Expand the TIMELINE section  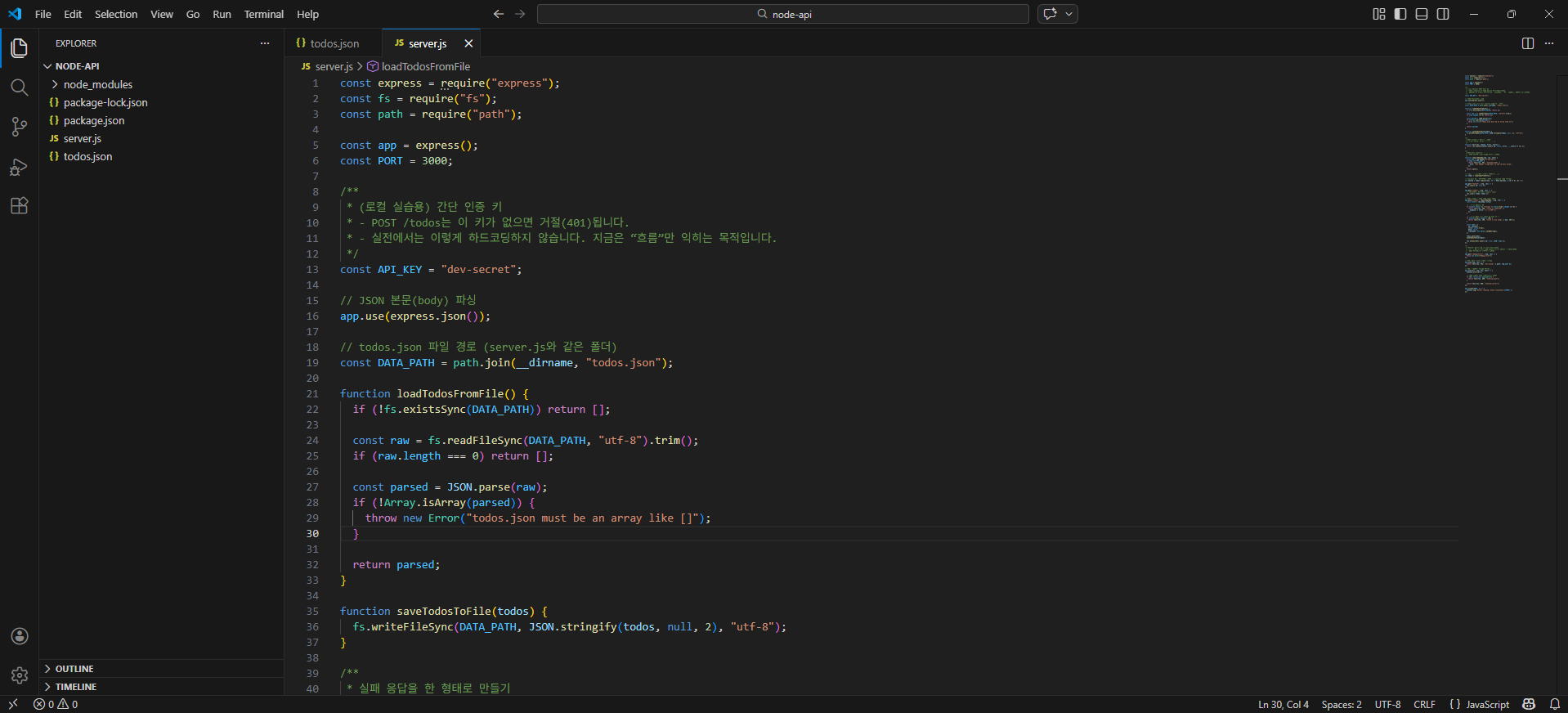tap(161, 687)
